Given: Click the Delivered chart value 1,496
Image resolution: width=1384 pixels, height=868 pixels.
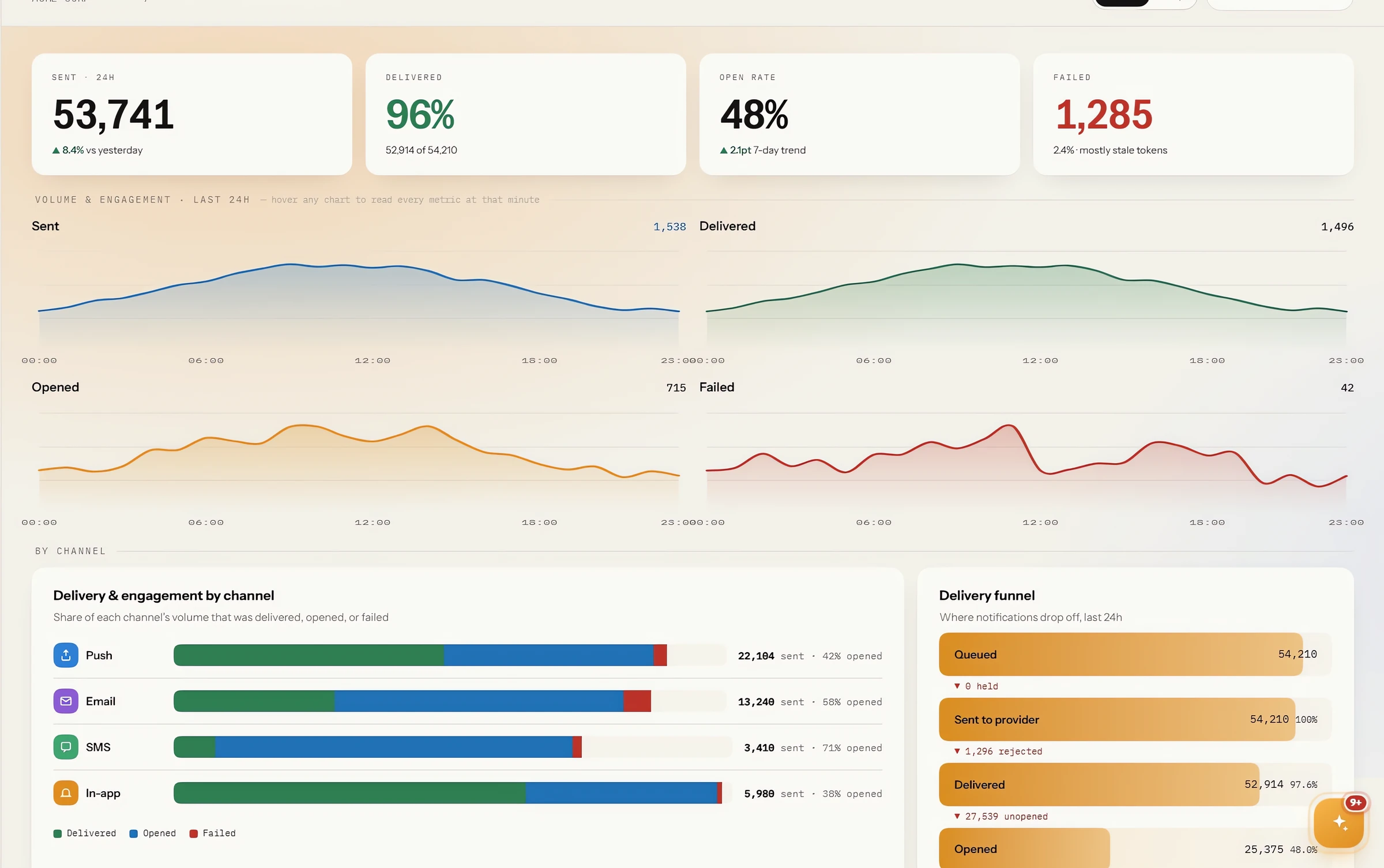Looking at the screenshot, I should pyautogui.click(x=1337, y=227).
